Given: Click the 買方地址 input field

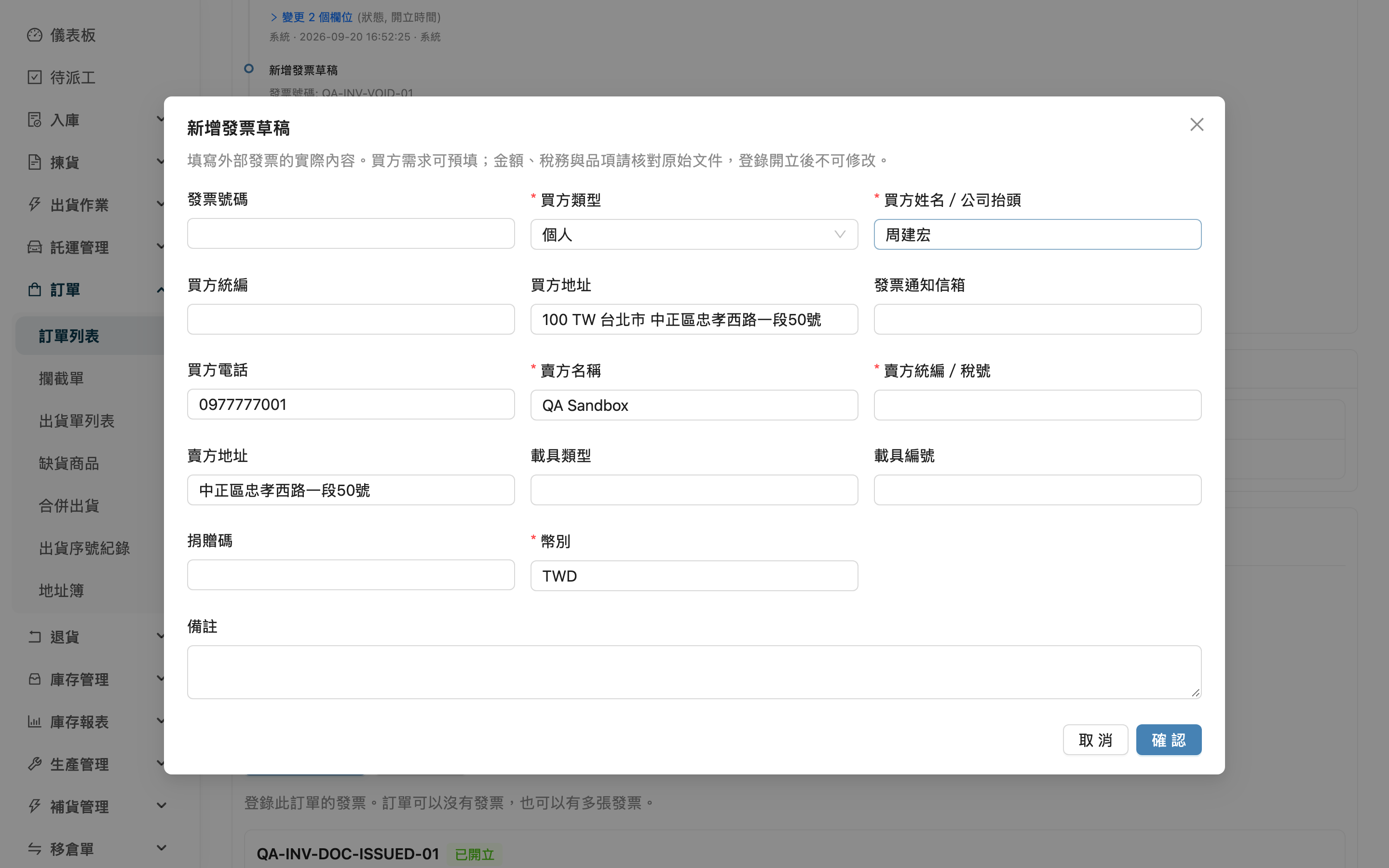Looking at the screenshot, I should click(694, 319).
